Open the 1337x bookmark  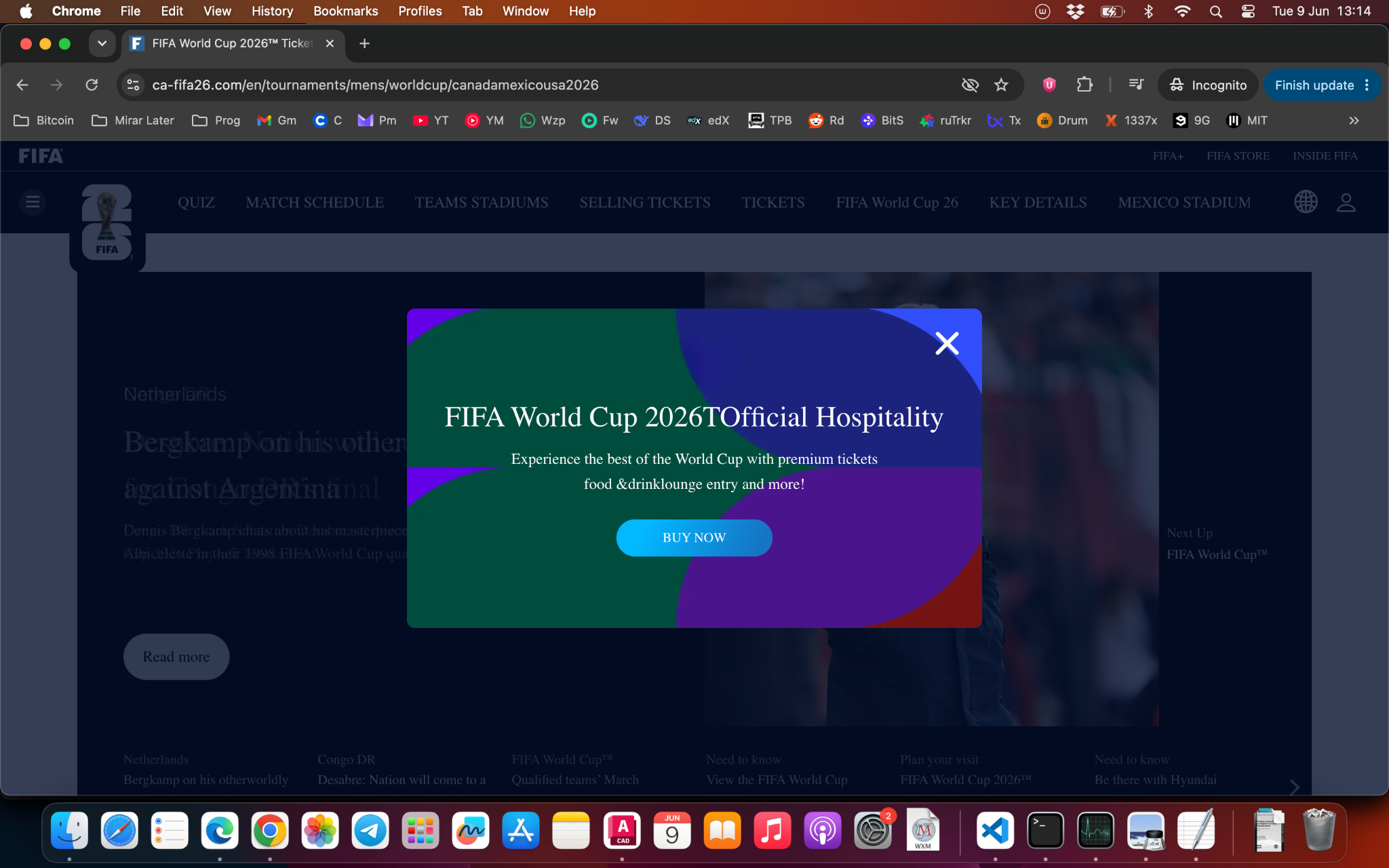click(1131, 121)
